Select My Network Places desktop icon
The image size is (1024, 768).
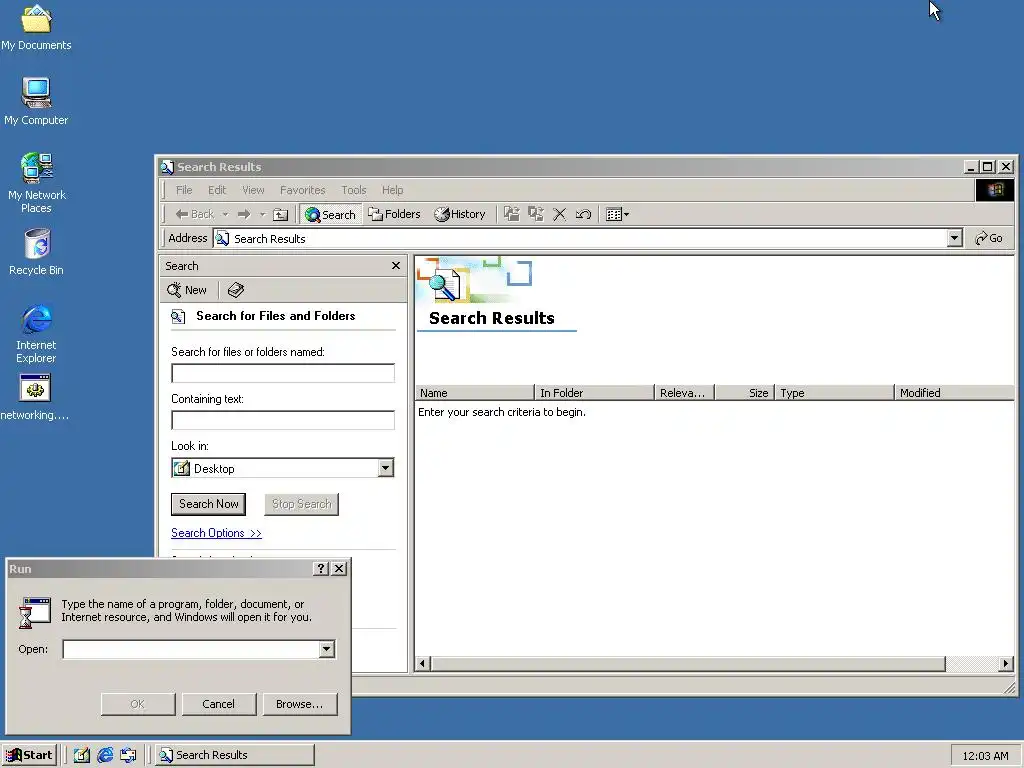(x=36, y=183)
